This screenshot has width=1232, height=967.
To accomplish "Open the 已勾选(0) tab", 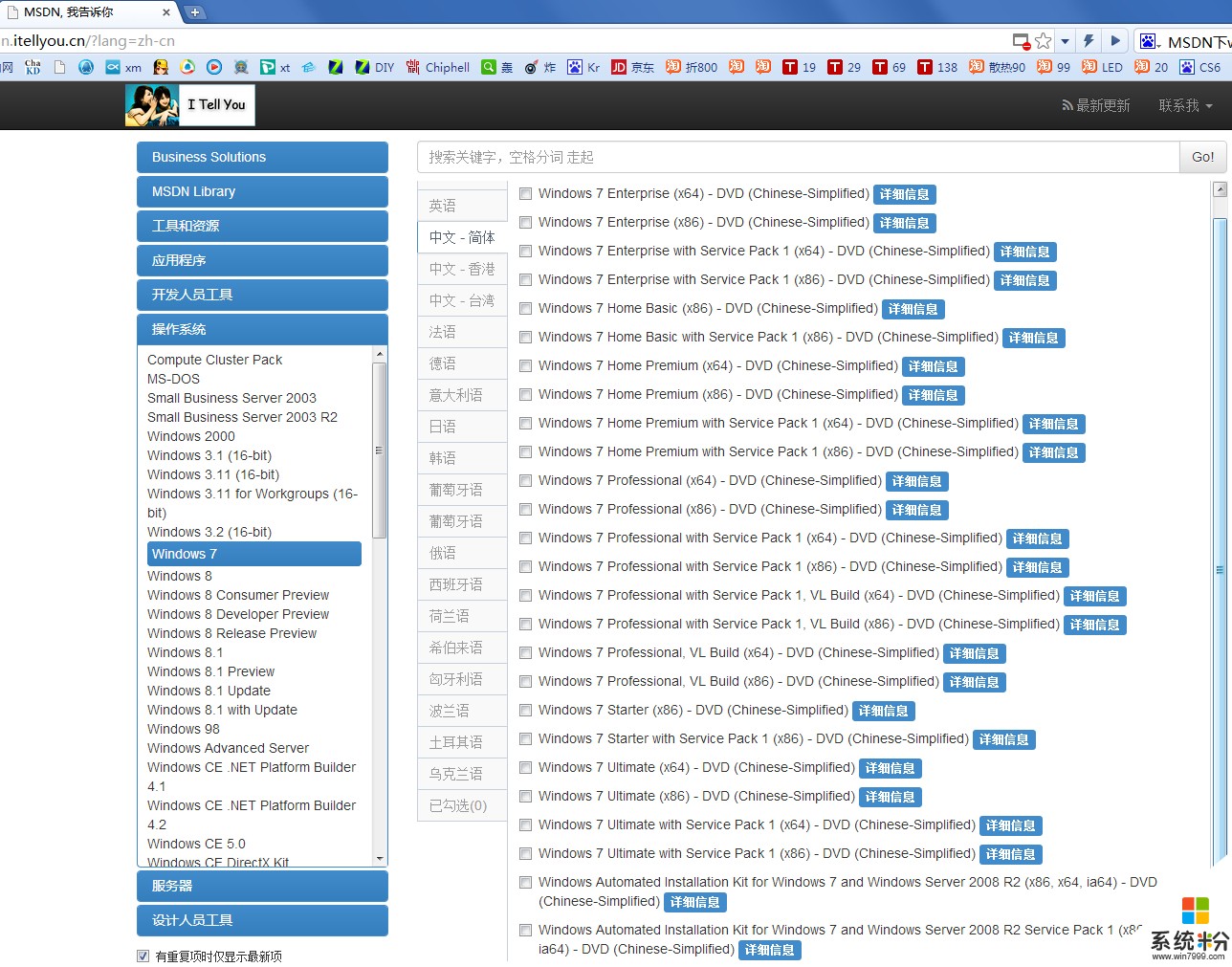I will pos(462,805).
